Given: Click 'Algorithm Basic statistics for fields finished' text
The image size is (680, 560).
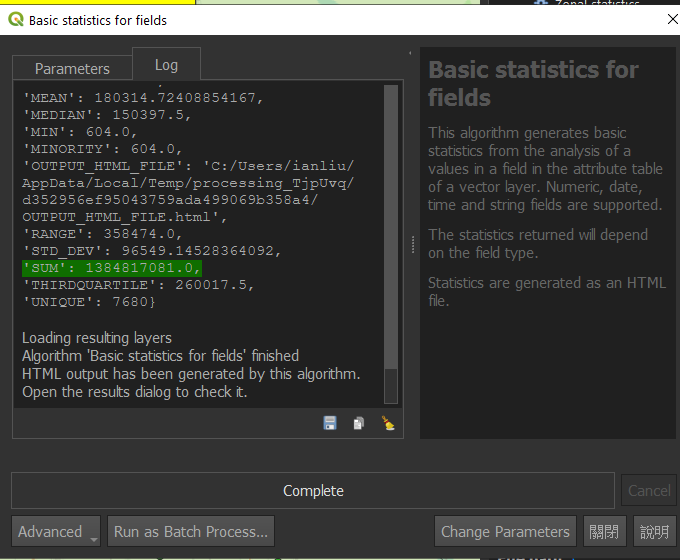Looking at the screenshot, I should [x=160, y=356].
